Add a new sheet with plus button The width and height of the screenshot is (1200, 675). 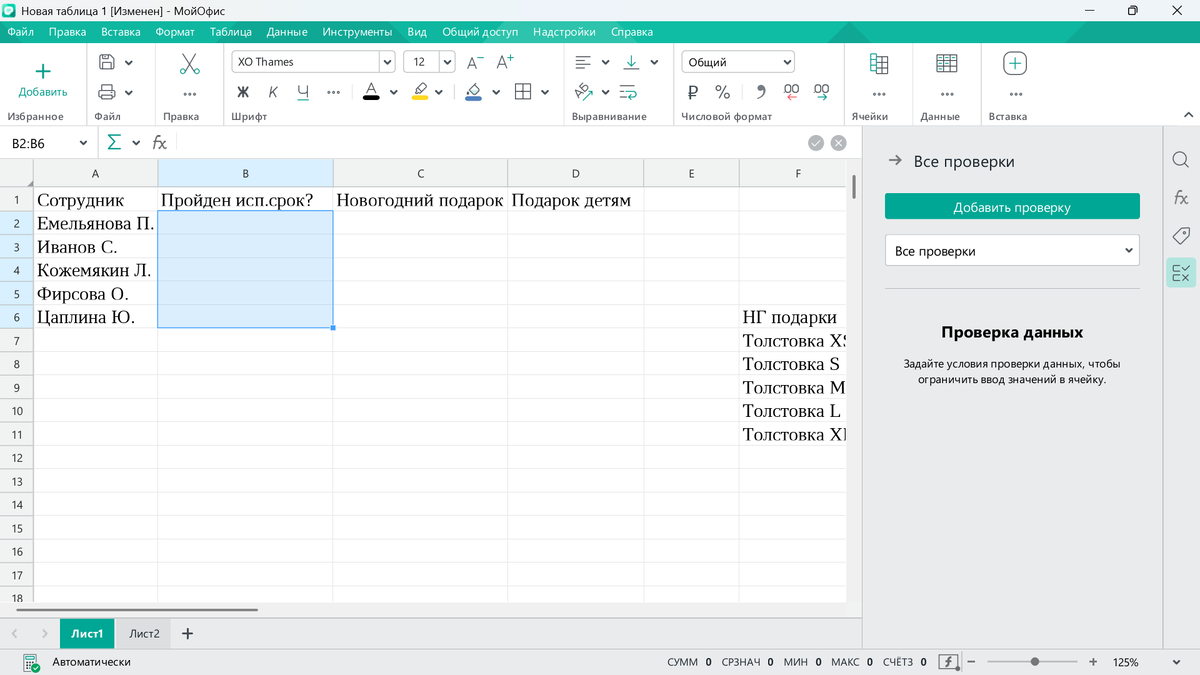[x=187, y=633]
